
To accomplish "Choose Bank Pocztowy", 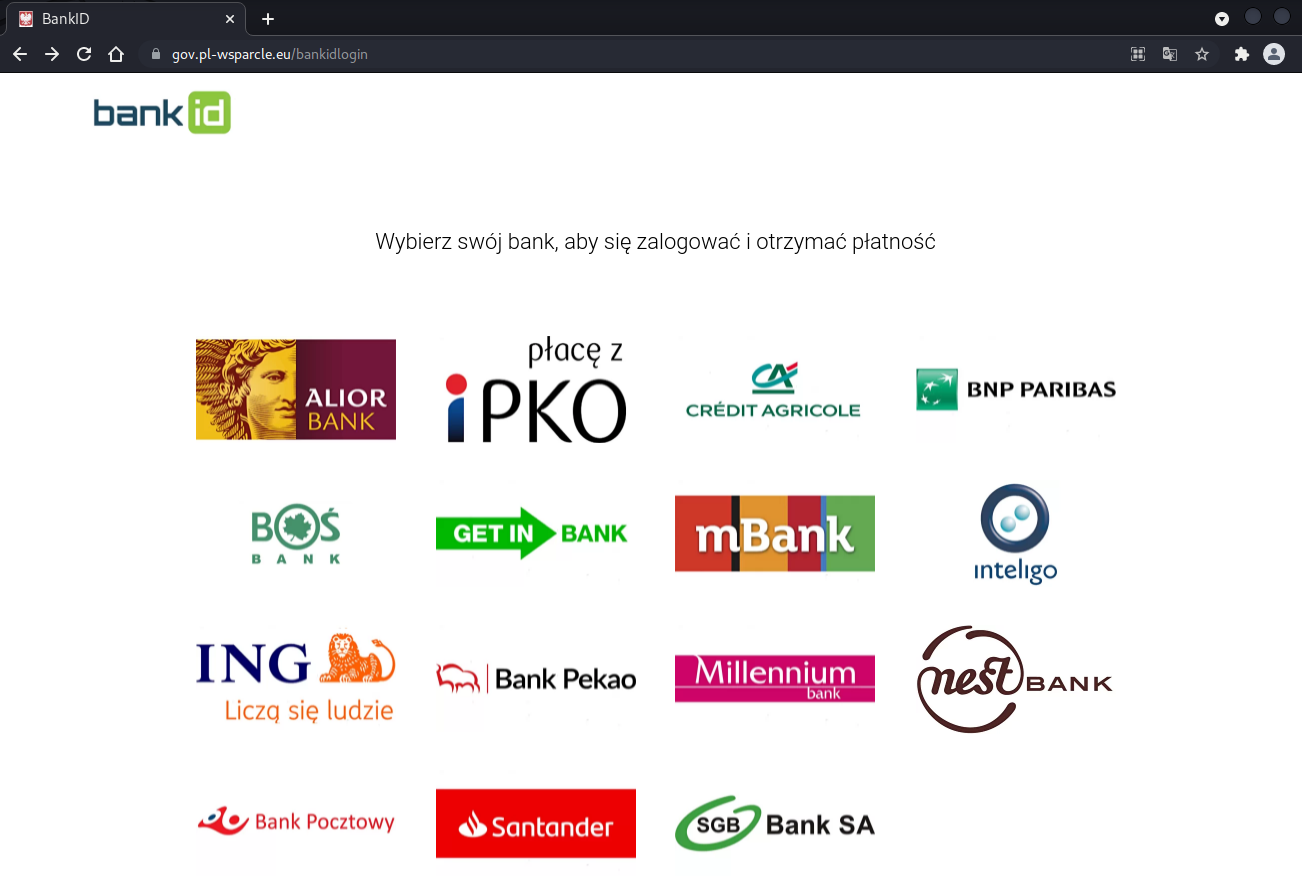I will click(296, 822).
